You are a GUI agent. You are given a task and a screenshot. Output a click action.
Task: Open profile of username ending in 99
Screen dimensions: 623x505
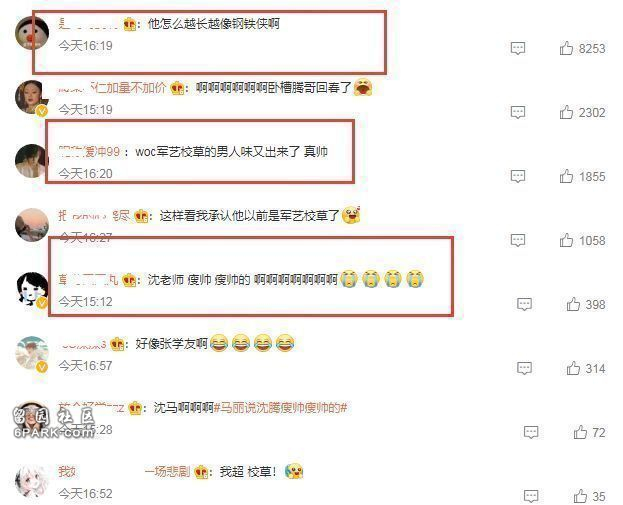[x=89, y=151]
